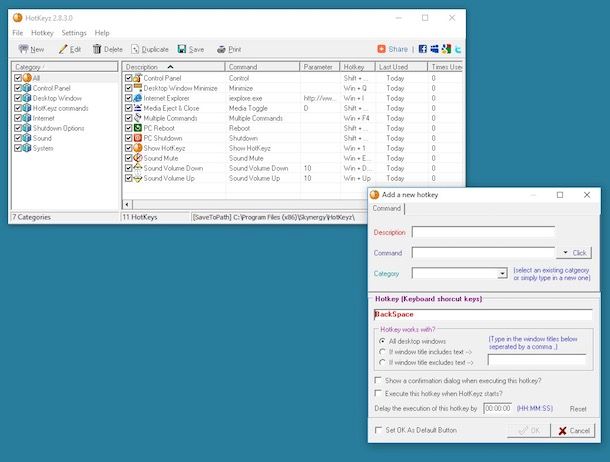610x462 pixels.
Task: Uncheck the Internet Explorer hotkey checkbox
Action: (128, 98)
